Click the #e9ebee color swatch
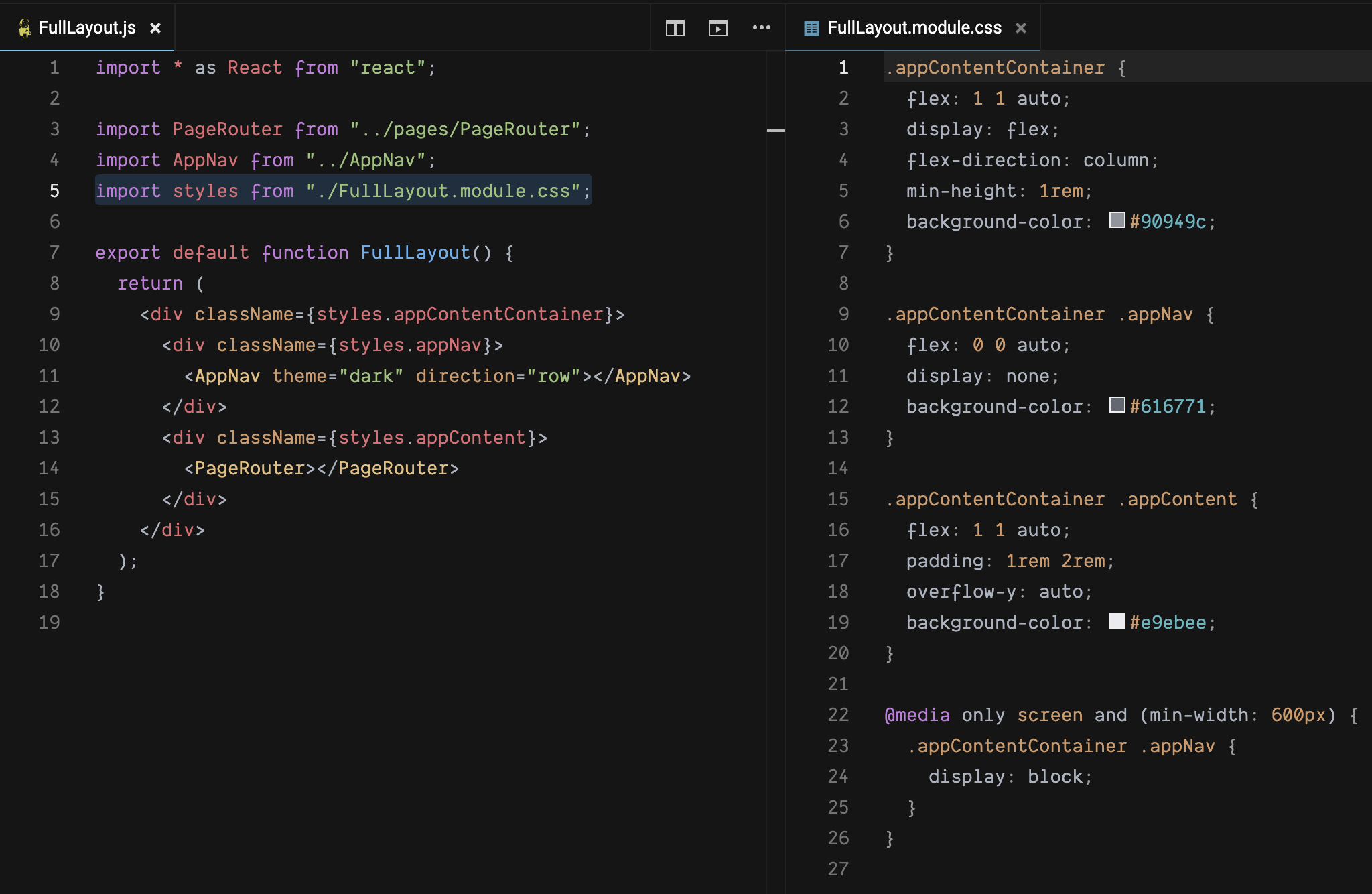This screenshot has height=894, width=1372. (x=1117, y=621)
